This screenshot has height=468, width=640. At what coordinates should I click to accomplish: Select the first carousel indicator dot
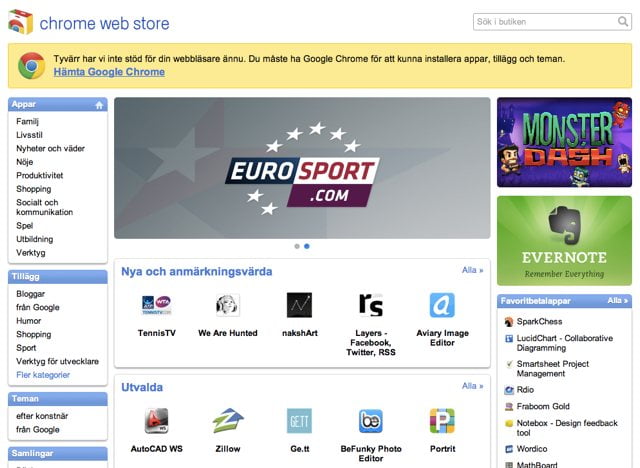[x=297, y=245]
